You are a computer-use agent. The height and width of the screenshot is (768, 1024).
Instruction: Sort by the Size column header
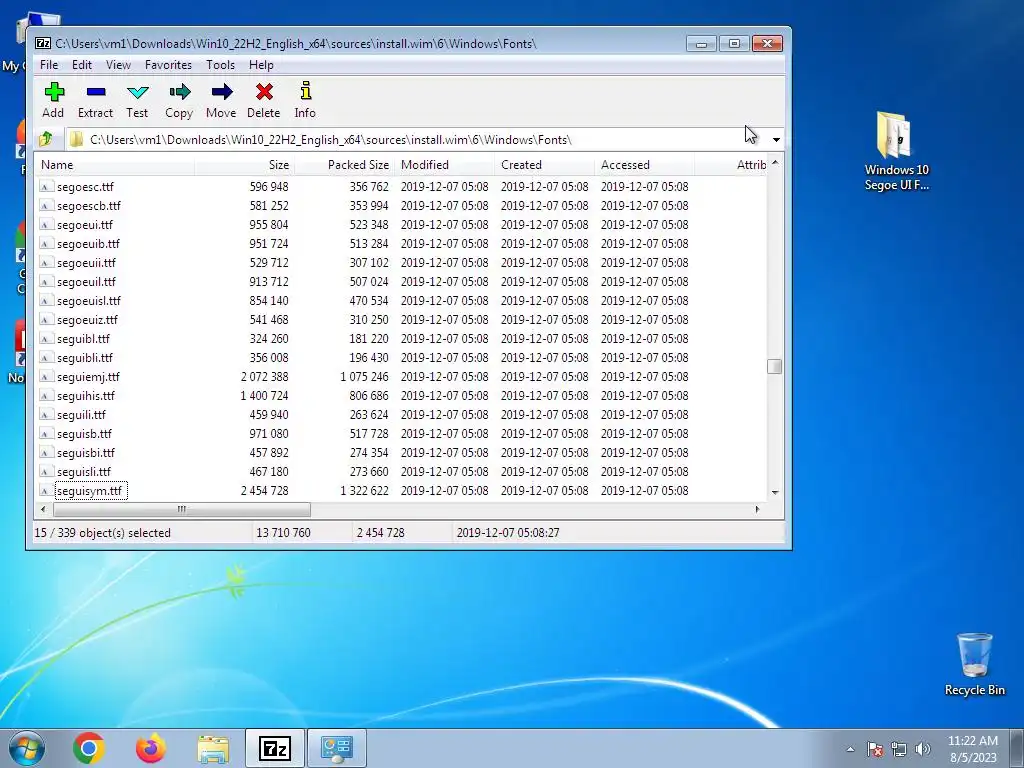(244, 165)
